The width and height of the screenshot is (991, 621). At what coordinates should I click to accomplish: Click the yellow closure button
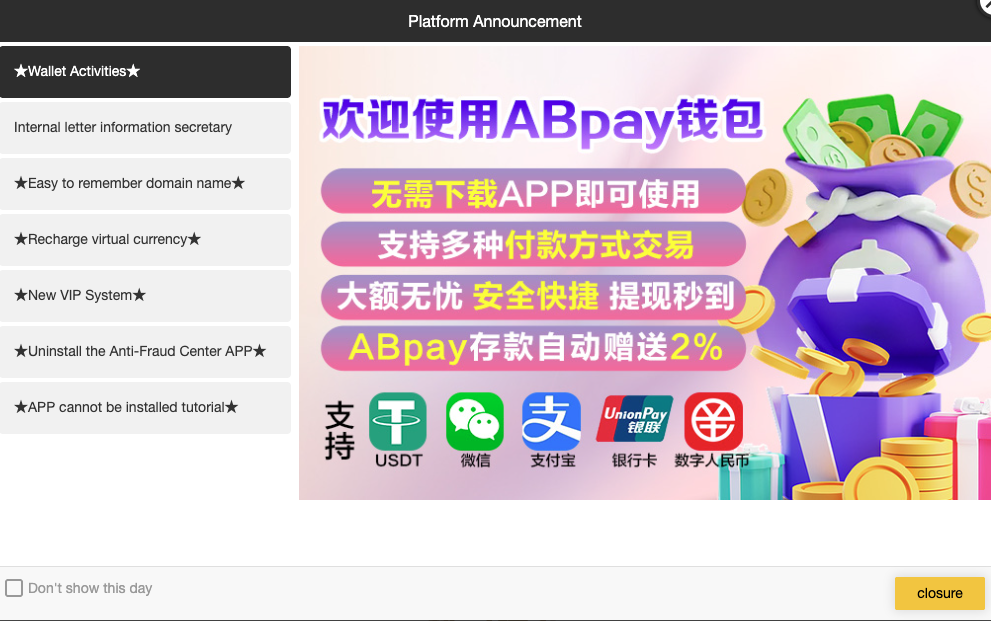click(939, 593)
